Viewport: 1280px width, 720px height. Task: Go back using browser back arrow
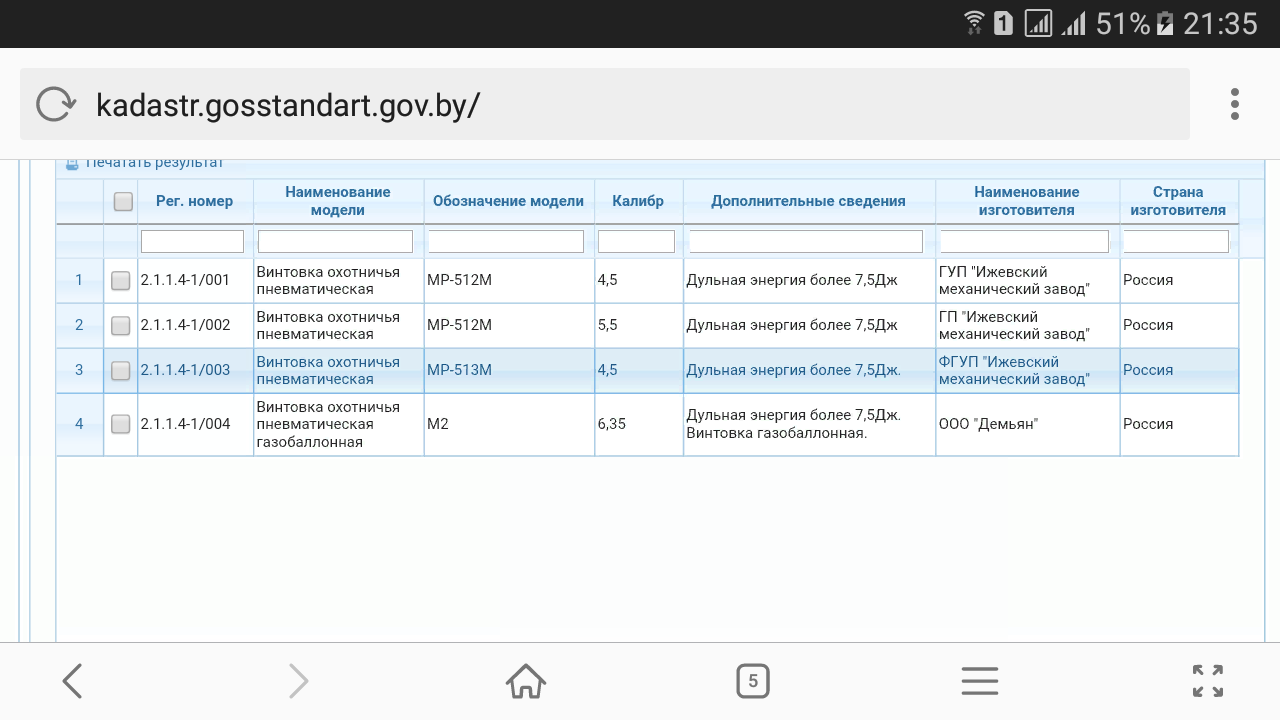72,681
